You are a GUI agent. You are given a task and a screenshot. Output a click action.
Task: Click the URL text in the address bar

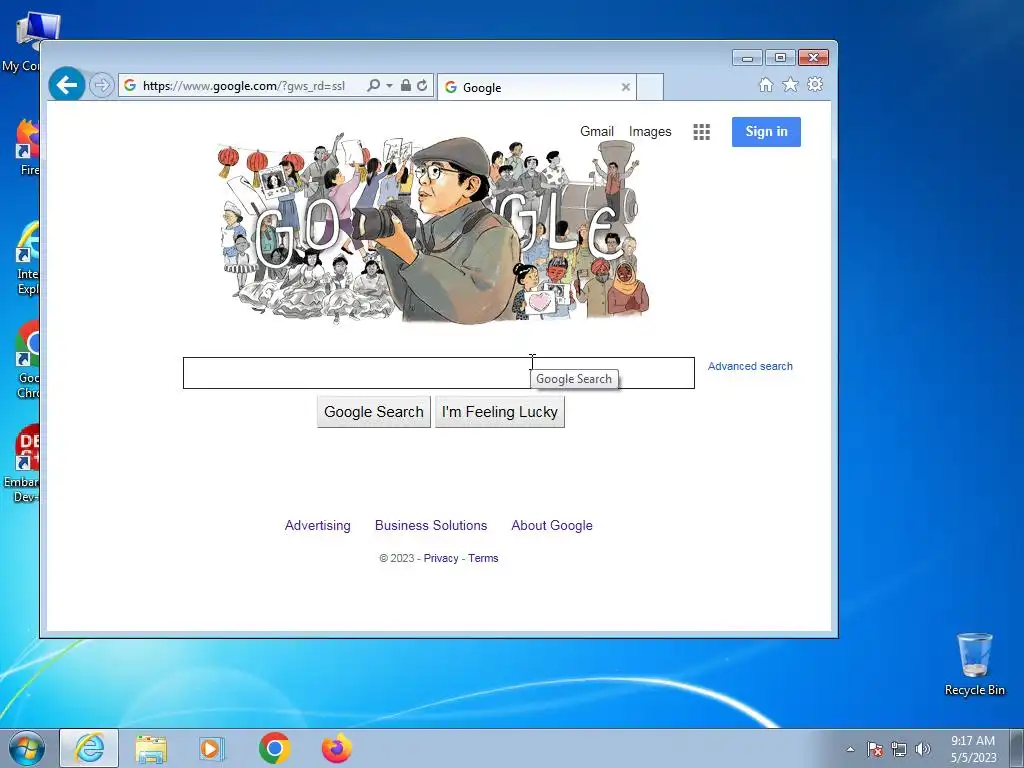[244, 86]
